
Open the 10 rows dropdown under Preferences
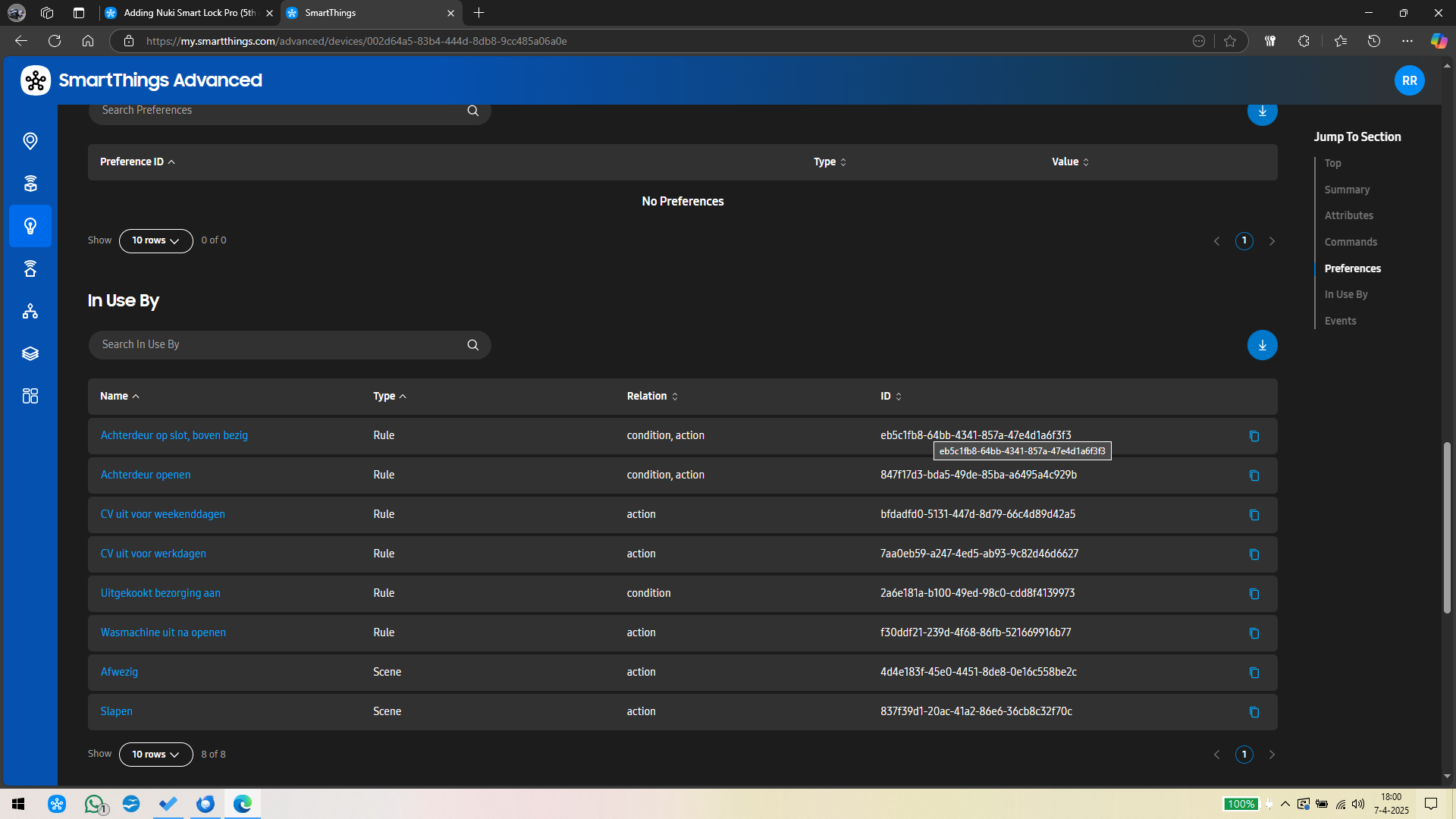coord(155,240)
